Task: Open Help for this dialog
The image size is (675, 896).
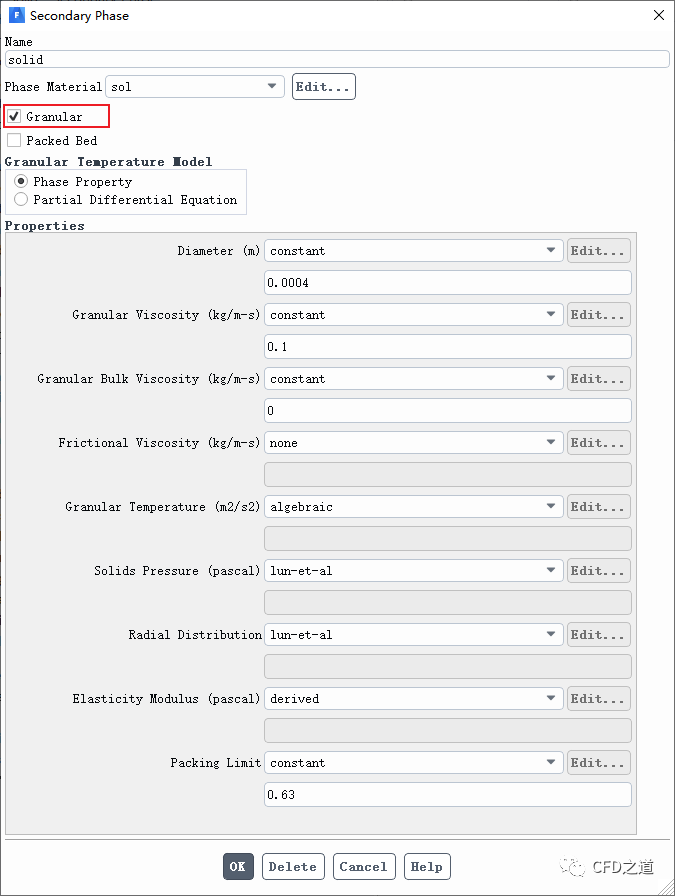Action: pyautogui.click(x=427, y=867)
